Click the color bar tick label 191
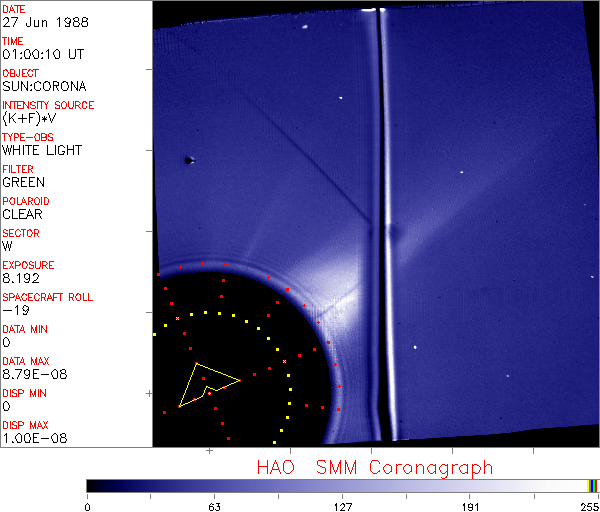The image size is (600, 512). point(469,505)
